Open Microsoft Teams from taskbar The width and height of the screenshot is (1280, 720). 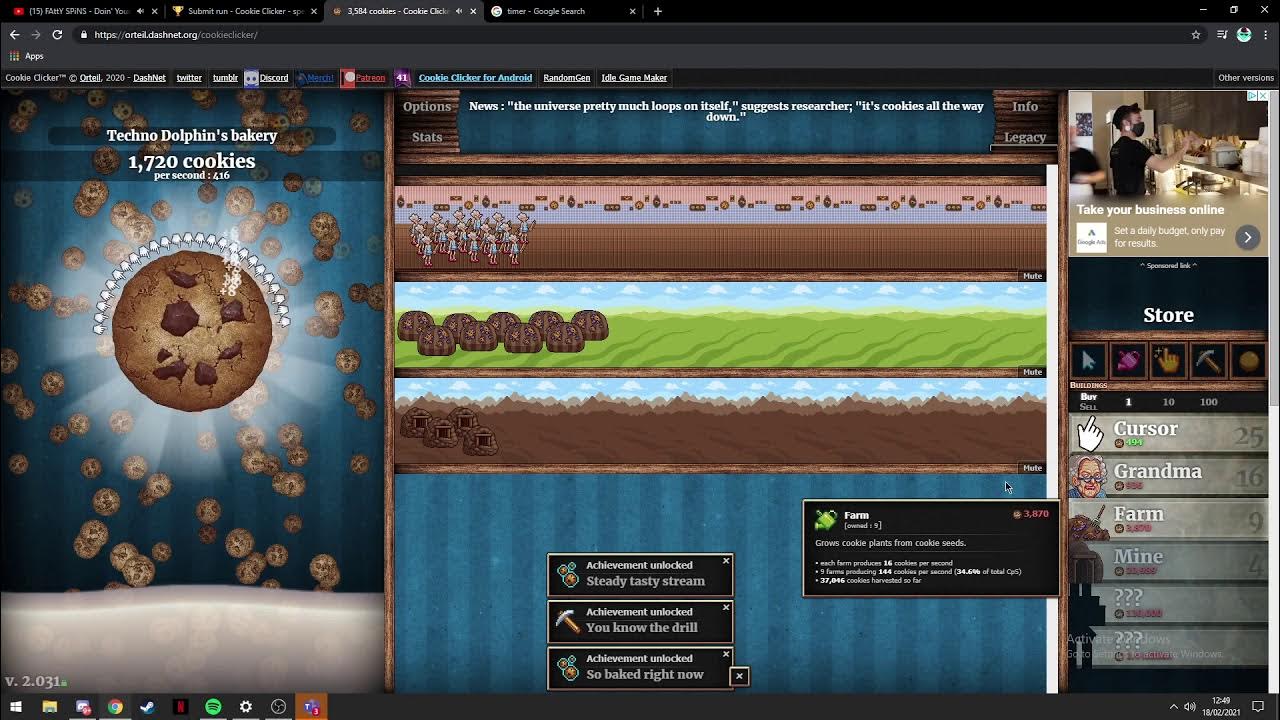pos(311,707)
